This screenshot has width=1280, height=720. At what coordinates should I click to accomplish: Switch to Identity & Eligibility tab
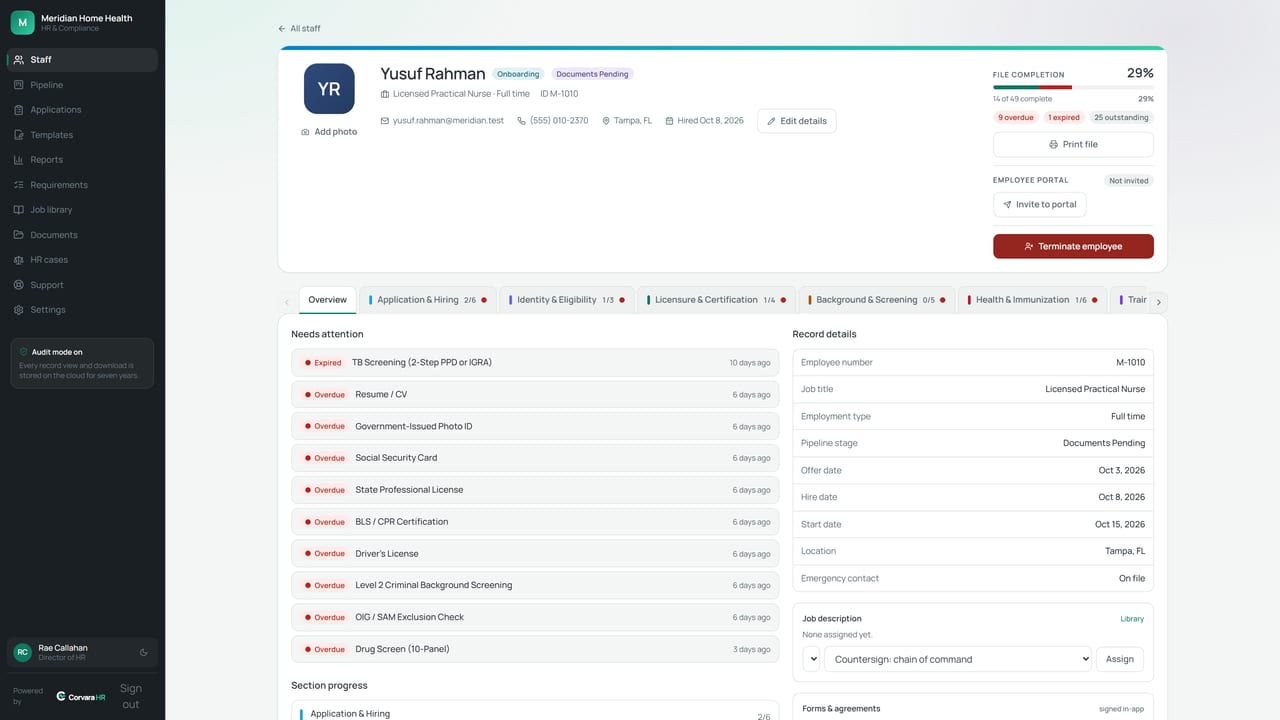click(567, 300)
